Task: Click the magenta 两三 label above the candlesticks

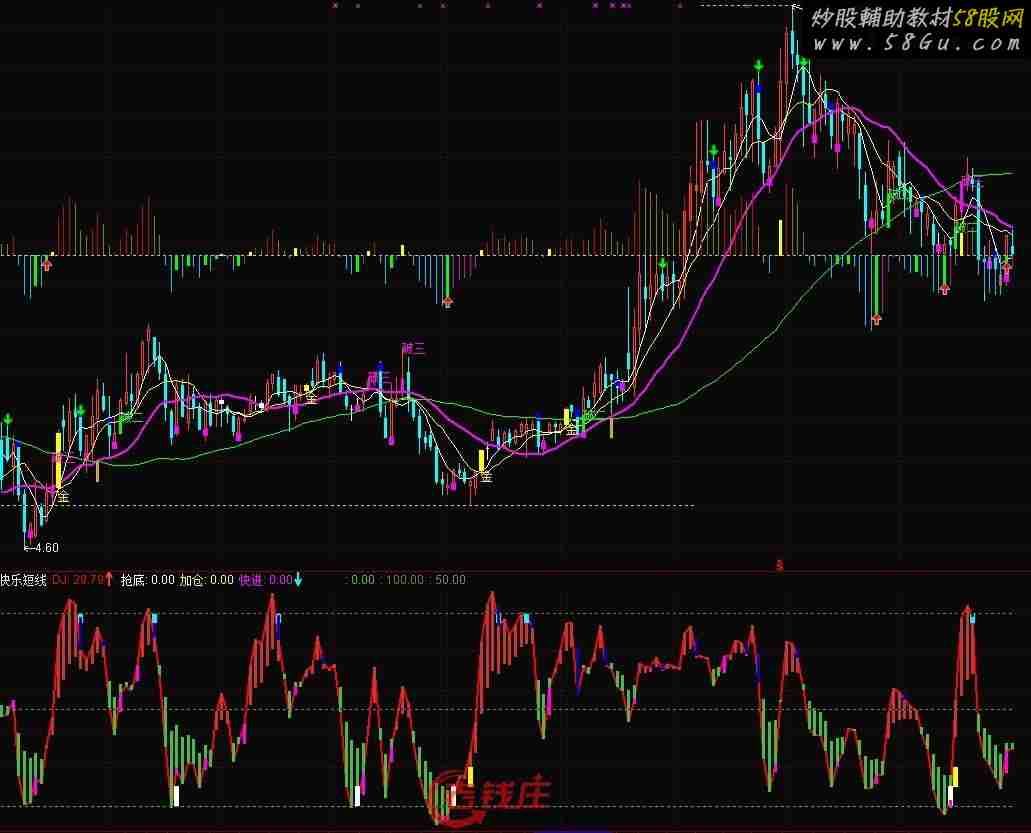Action: click(413, 348)
